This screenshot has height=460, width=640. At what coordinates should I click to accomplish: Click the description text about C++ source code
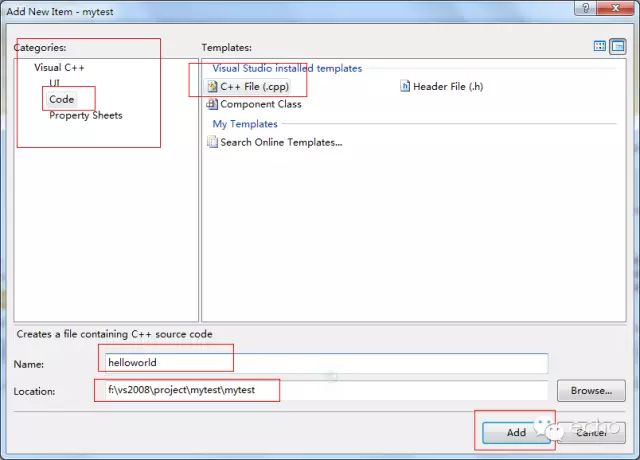[114, 334]
